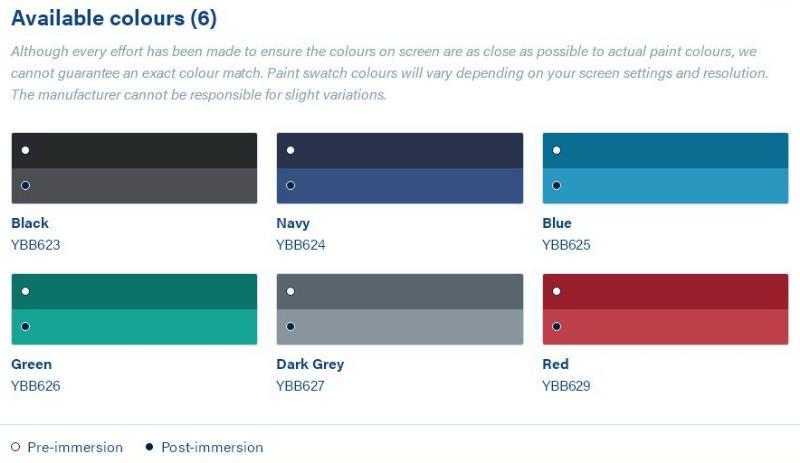Pick the Dark Grey pre-immersion swatch

pos(399,291)
